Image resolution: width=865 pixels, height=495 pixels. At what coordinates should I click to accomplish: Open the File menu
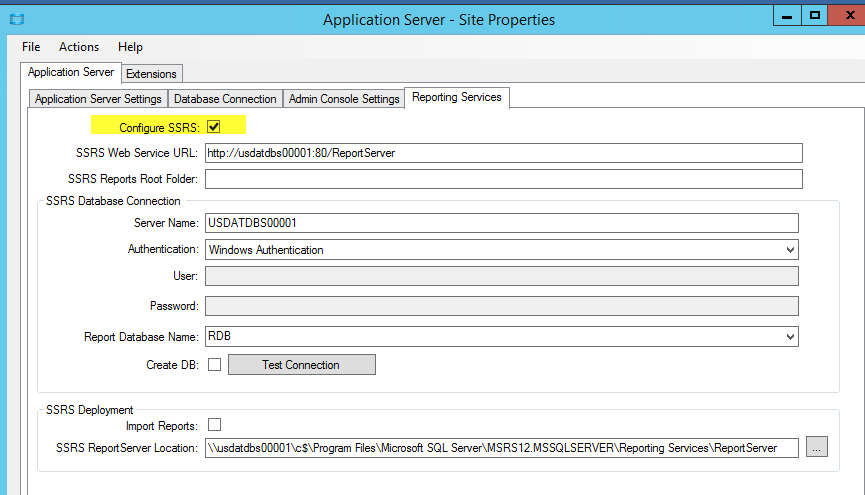(x=31, y=47)
